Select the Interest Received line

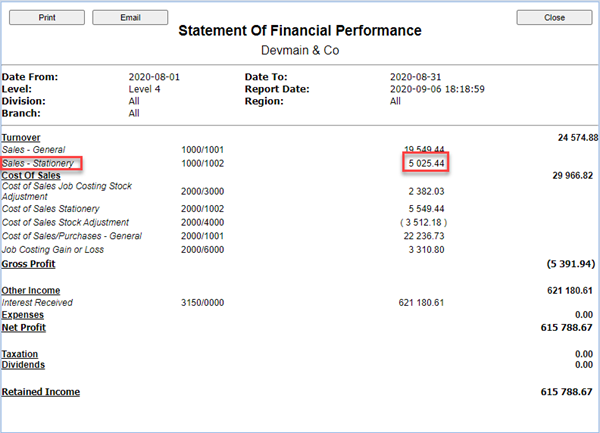click(38, 301)
